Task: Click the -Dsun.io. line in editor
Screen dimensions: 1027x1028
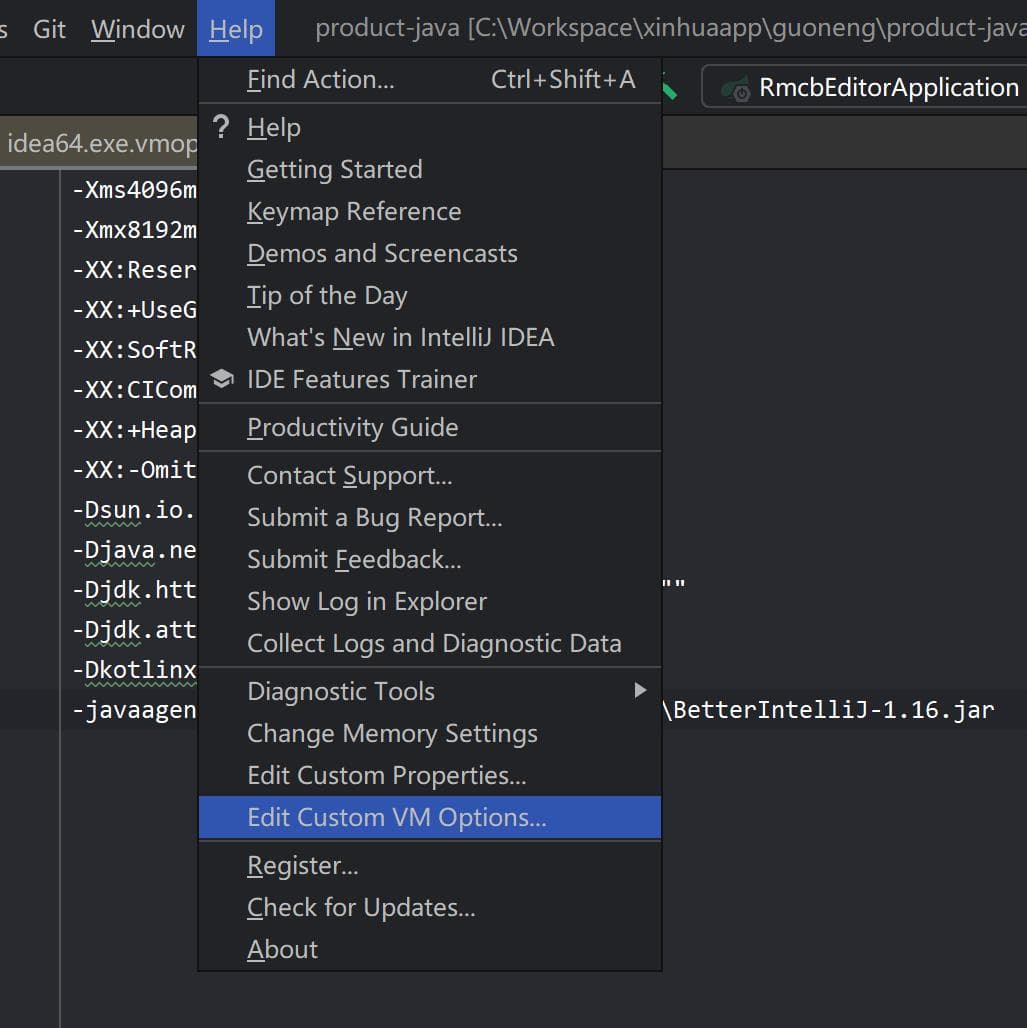Action: point(134,510)
